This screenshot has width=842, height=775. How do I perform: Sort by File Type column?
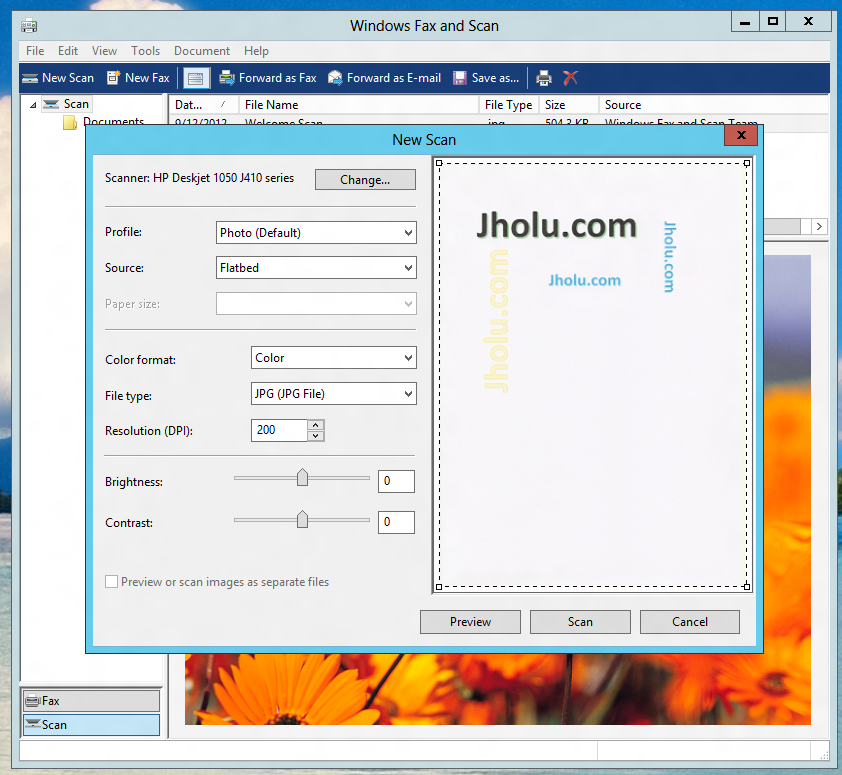click(x=509, y=105)
